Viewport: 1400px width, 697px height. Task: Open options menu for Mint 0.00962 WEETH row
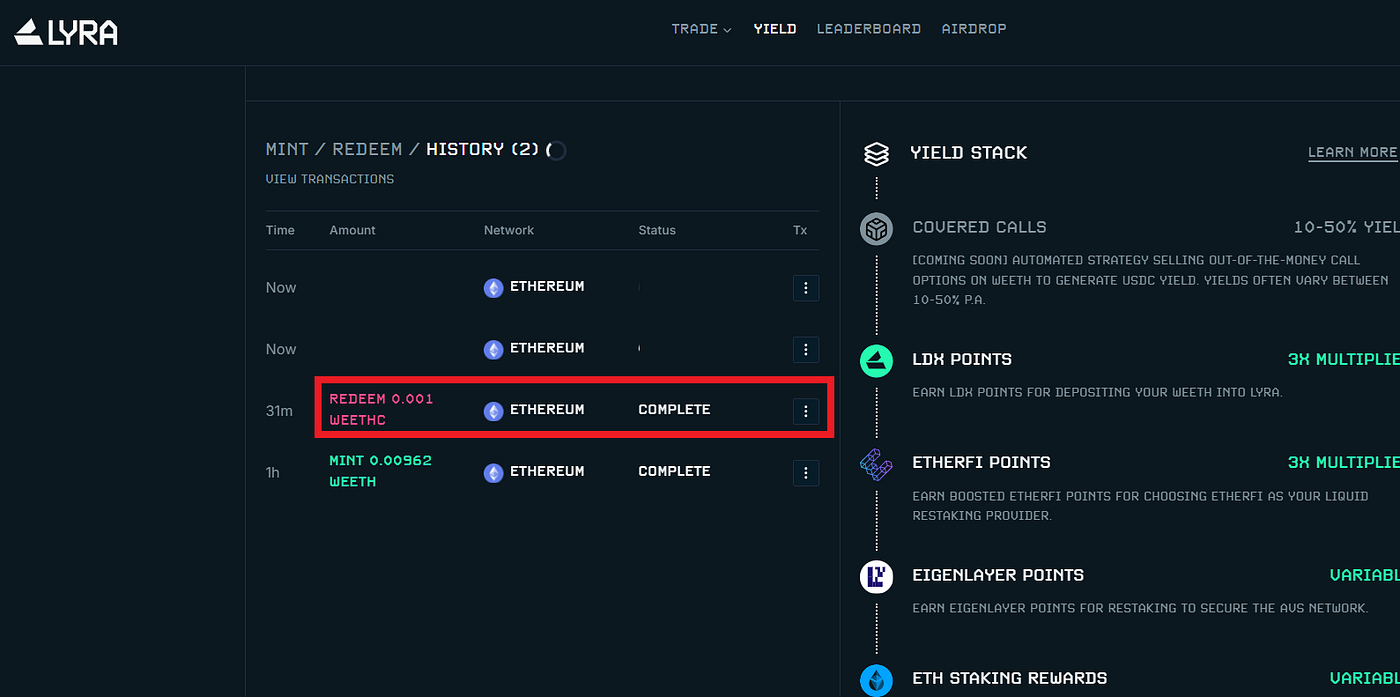[806, 473]
